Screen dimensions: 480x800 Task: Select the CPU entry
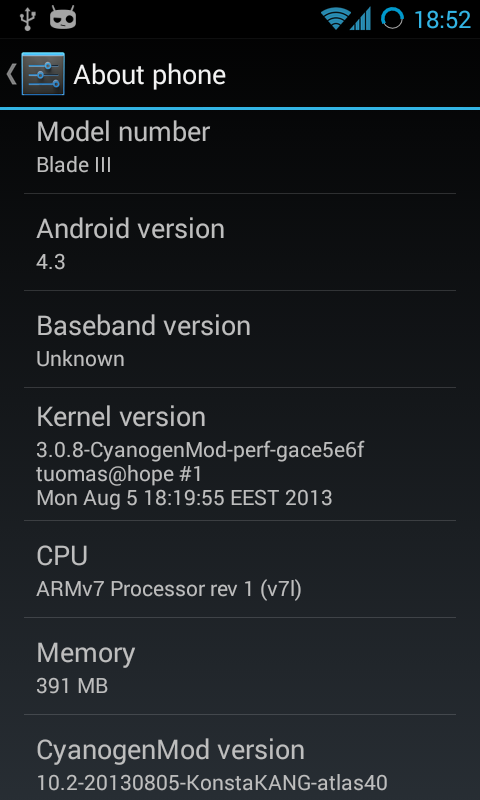pos(240,569)
